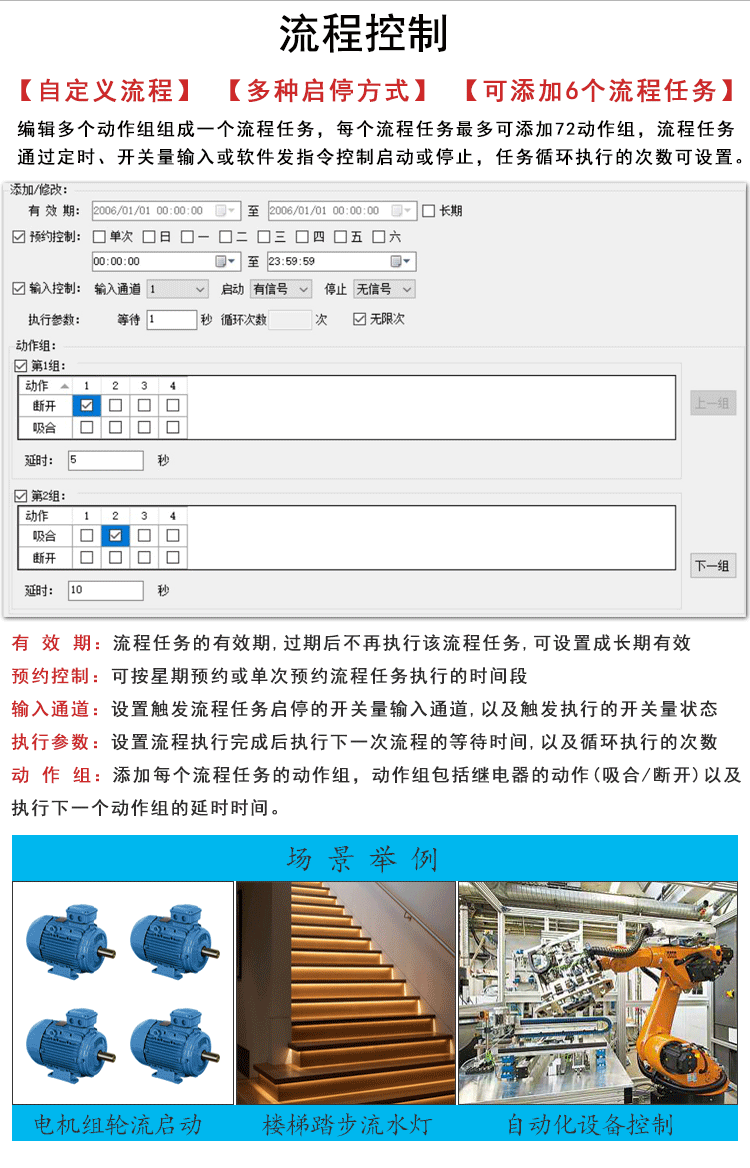Open the 有效期 start date picker

(x=226, y=211)
